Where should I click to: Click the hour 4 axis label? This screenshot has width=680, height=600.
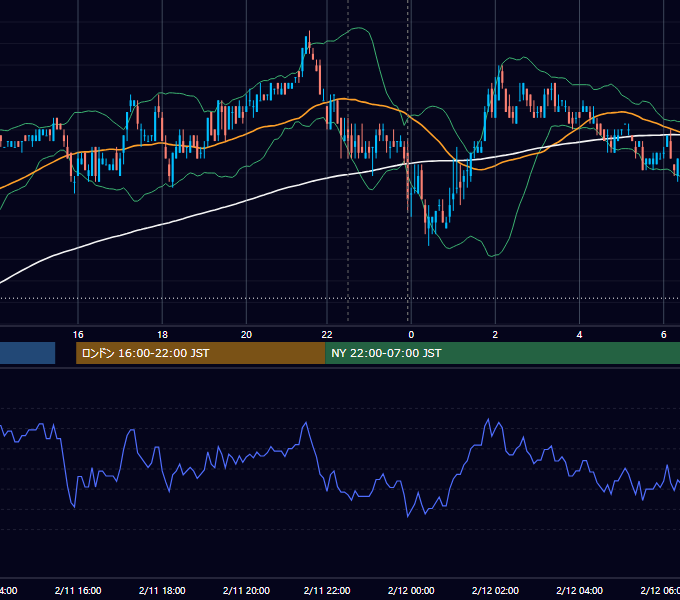point(579,335)
